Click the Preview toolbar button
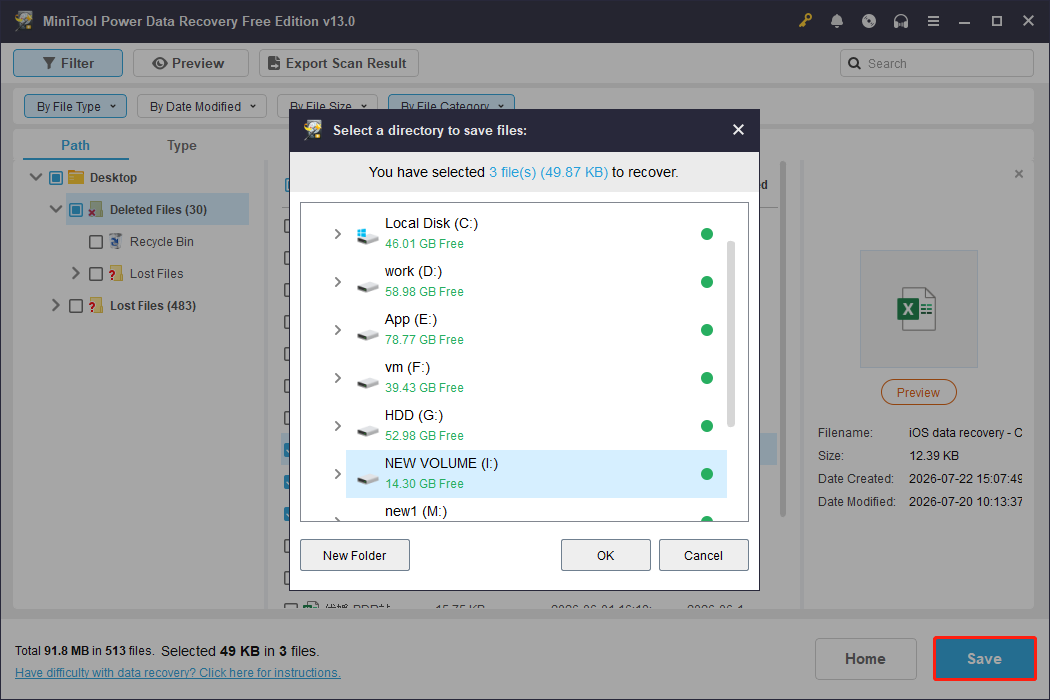Viewport: 1050px width, 700px height. 190,63
